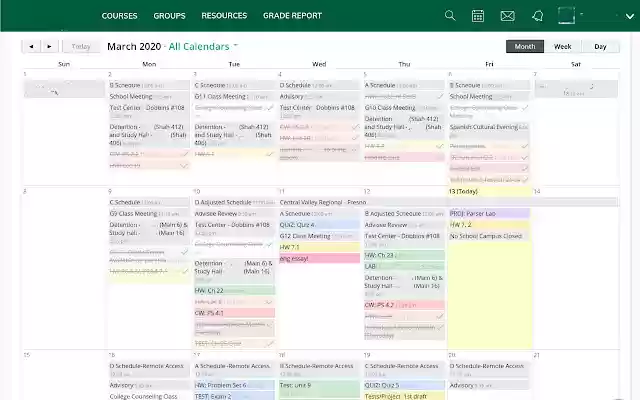Open QUIZ: Quiz 5 event
This screenshot has width=640, height=400.
click(404, 385)
